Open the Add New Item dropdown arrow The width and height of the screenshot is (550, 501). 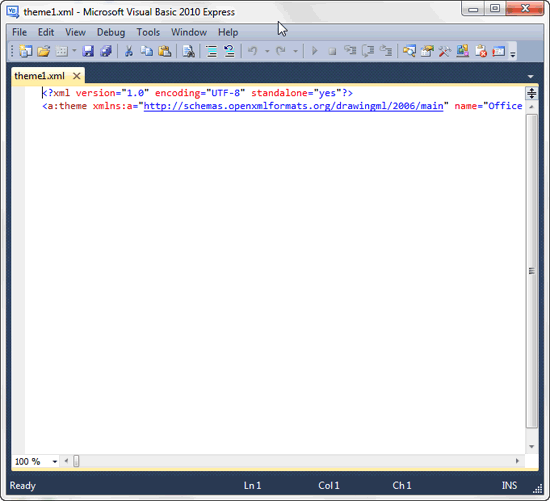[x=74, y=51]
